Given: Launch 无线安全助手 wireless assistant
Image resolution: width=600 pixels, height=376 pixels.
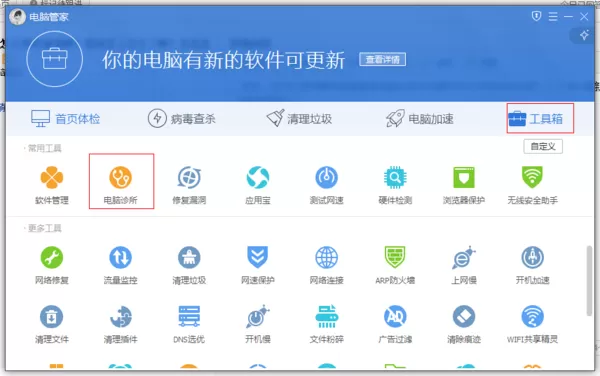Looking at the screenshot, I should point(532,185).
